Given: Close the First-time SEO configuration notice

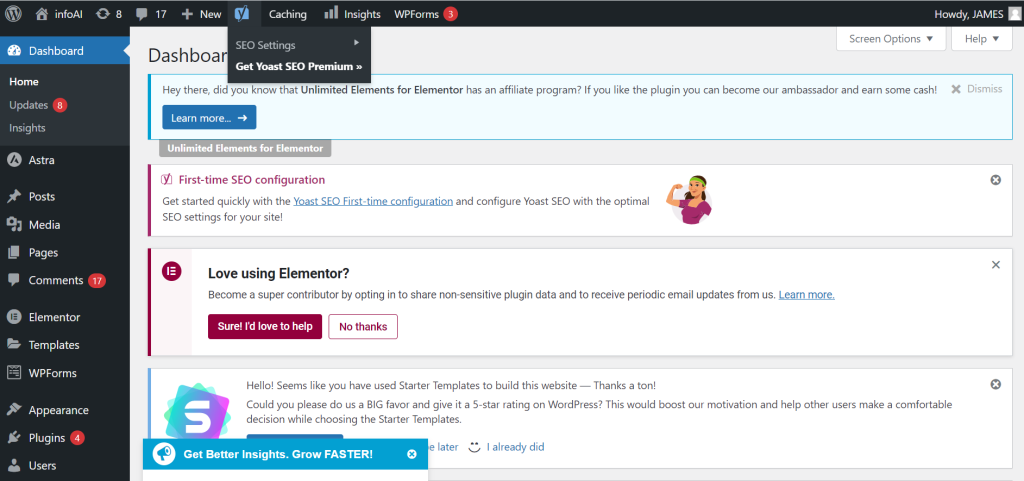Looking at the screenshot, I should [x=995, y=180].
